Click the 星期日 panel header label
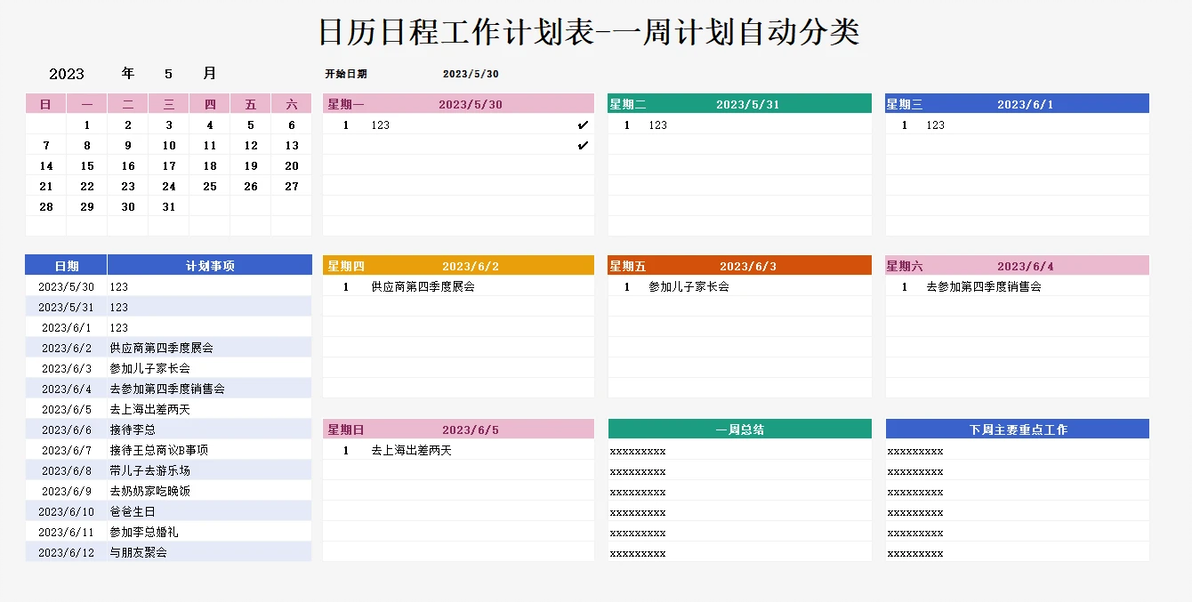 tap(346, 430)
